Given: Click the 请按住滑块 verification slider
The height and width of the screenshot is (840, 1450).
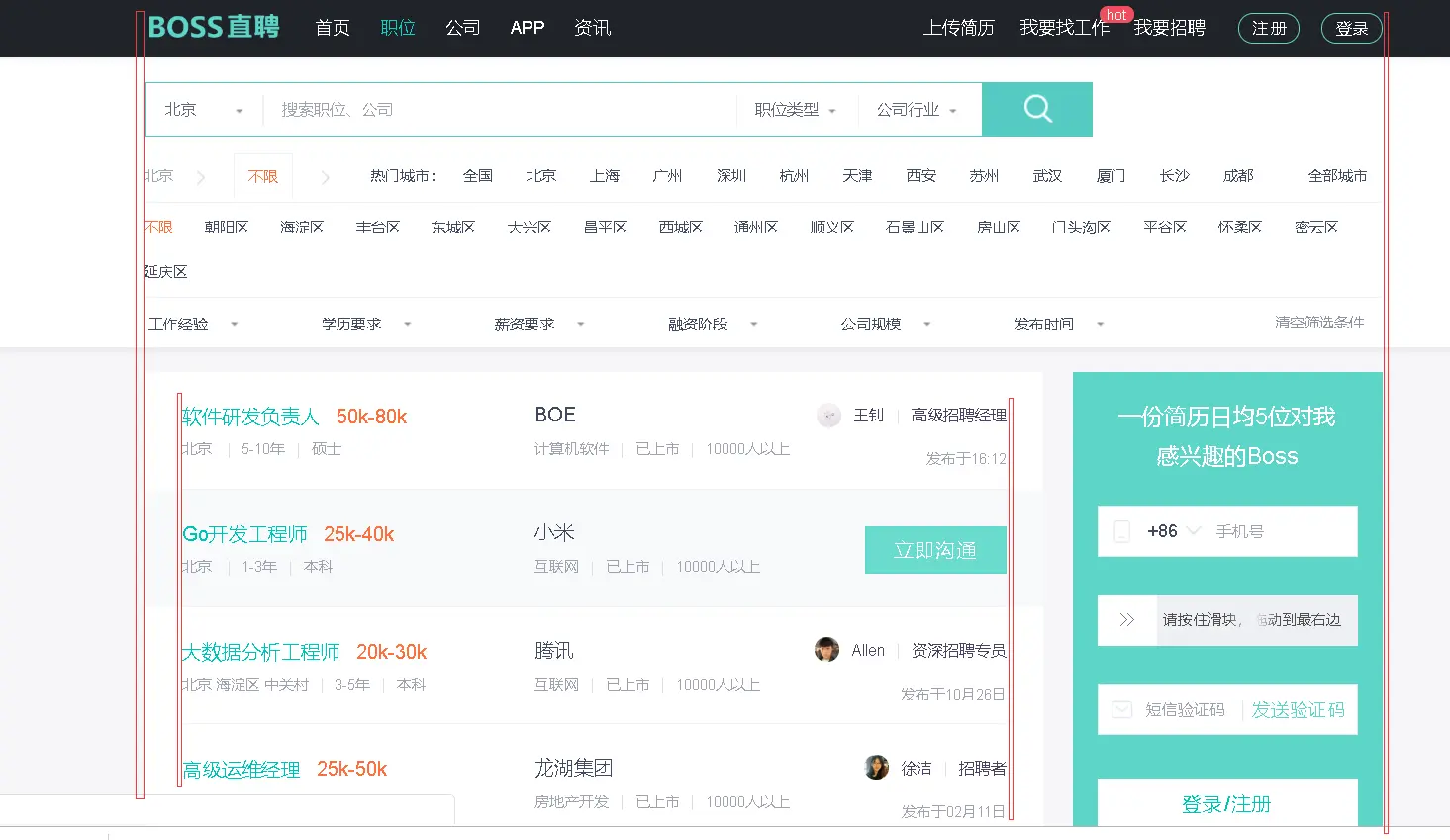Looking at the screenshot, I should click(1227, 620).
